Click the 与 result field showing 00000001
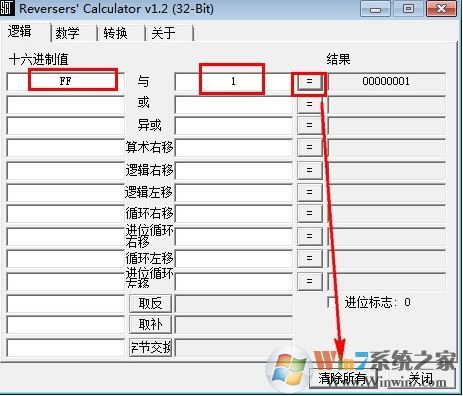 click(386, 81)
